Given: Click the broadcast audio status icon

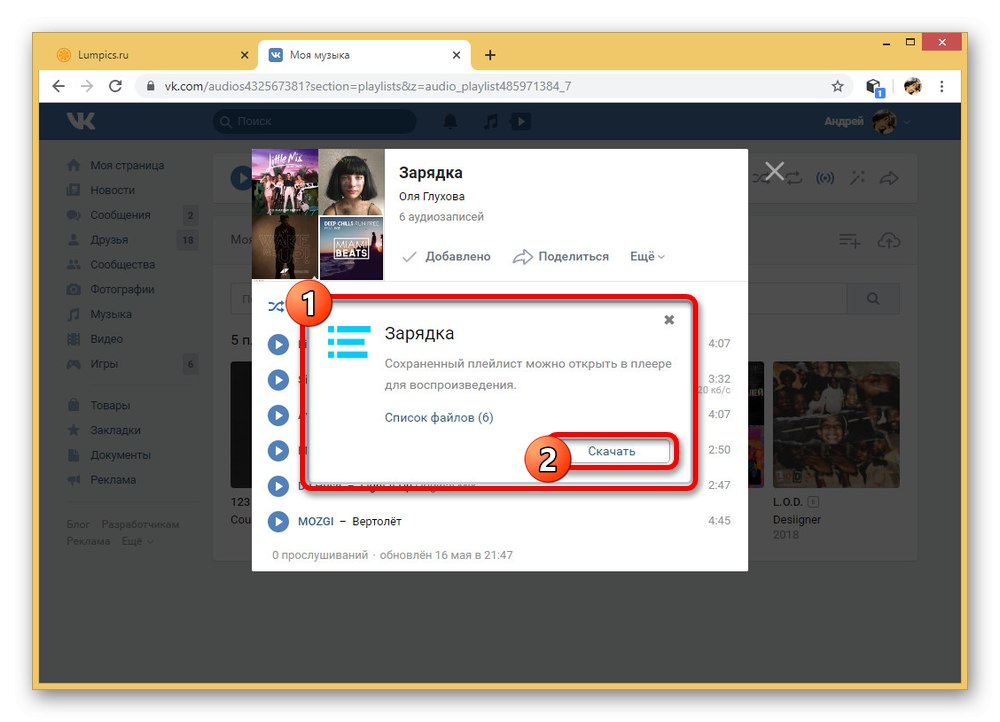Looking at the screenshot, I should pos(825,178).
